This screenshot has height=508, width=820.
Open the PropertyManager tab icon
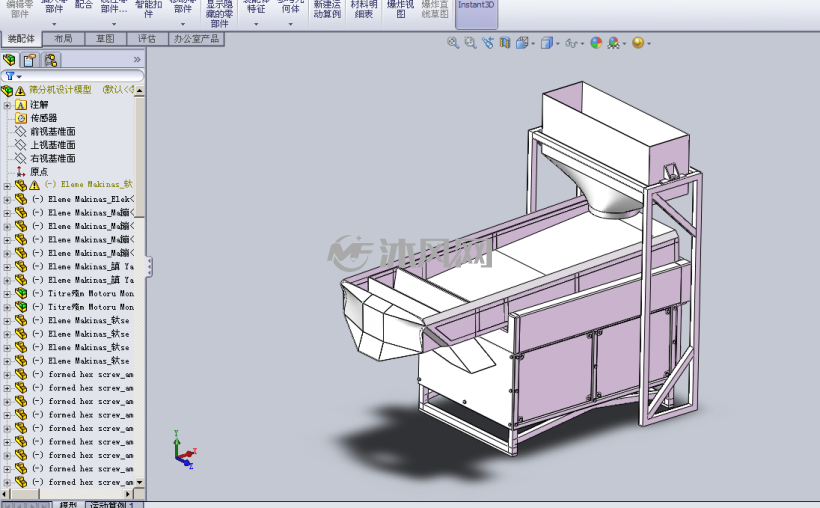[x=30, y=60]
